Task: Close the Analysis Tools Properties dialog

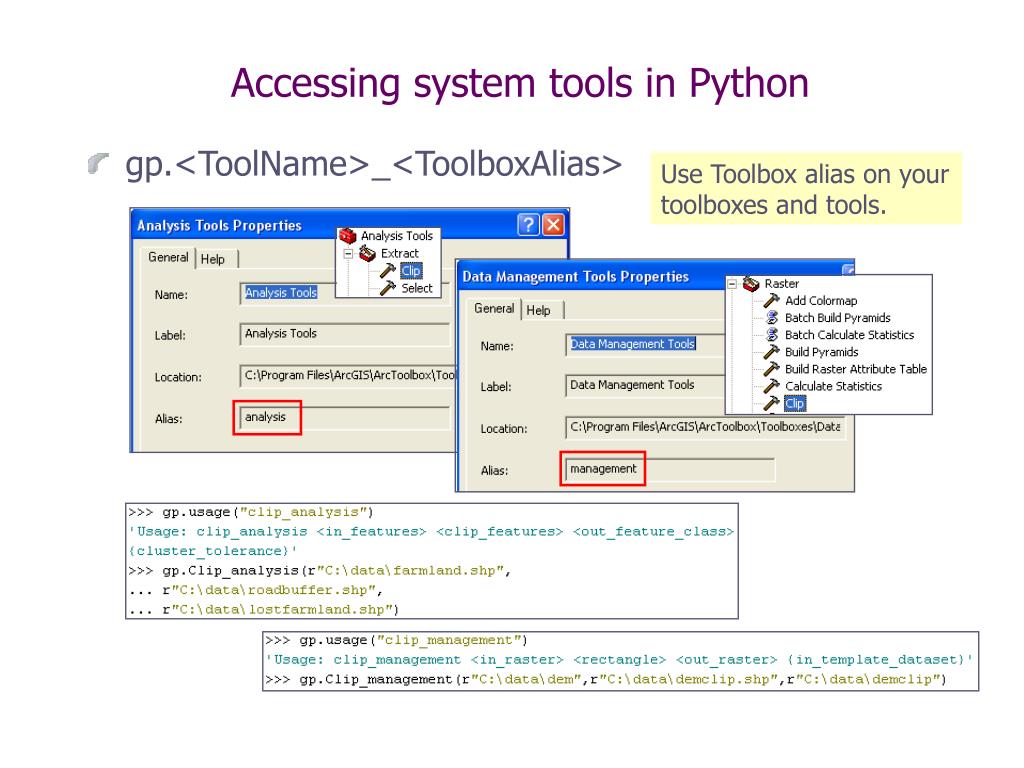Action: 553,225
